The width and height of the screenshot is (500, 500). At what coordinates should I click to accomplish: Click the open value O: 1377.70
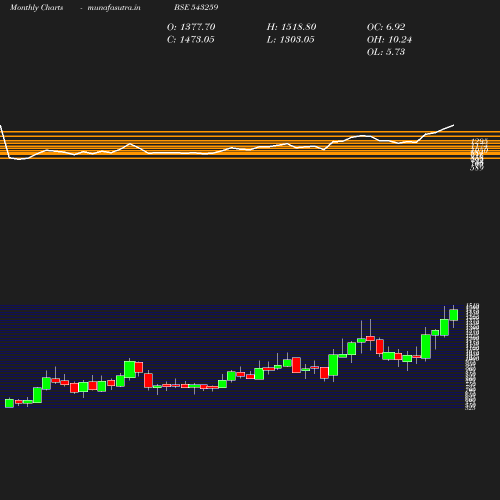(x=191, y=27)
